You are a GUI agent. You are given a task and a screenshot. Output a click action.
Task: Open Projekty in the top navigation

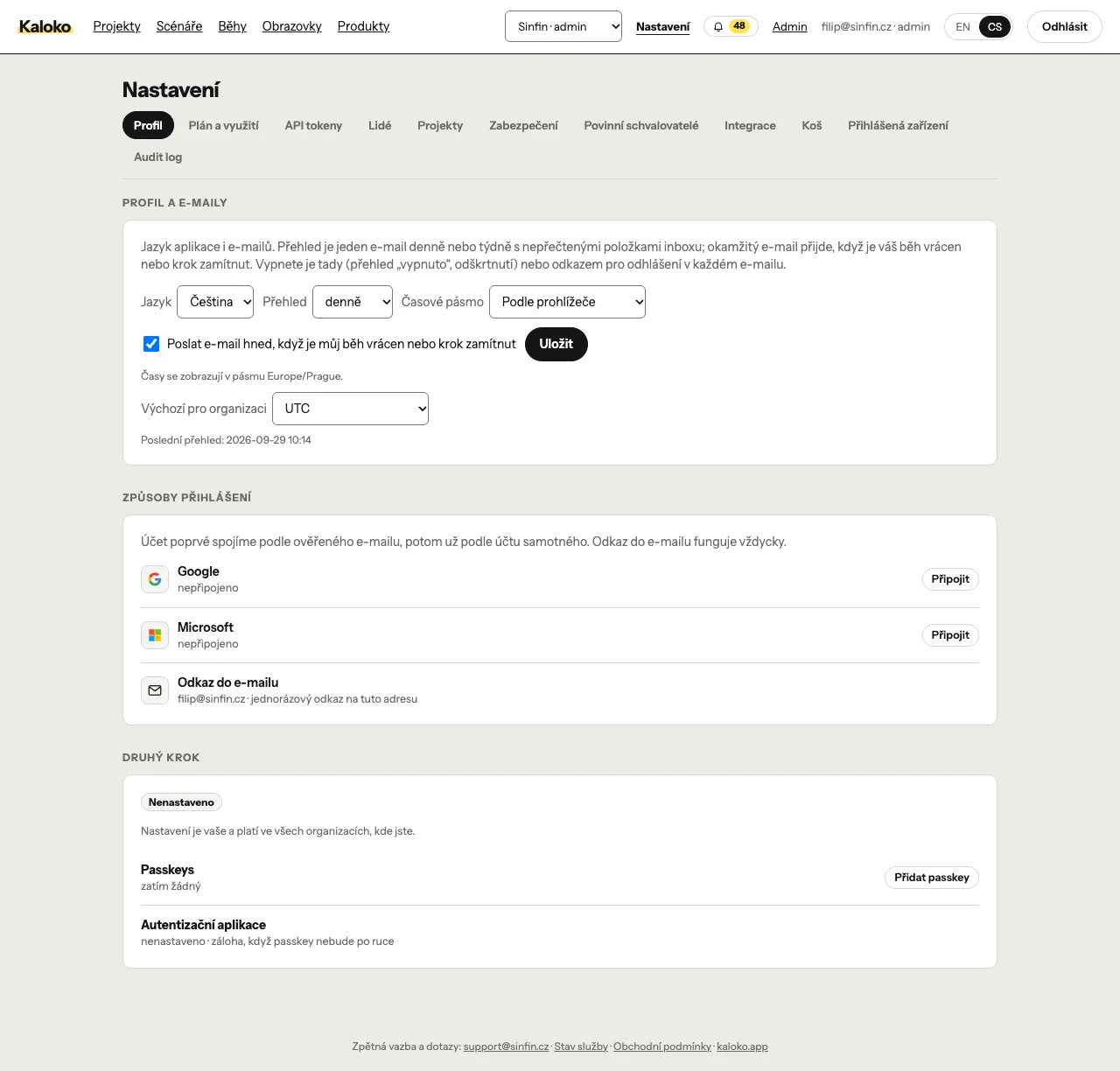(x=117, y=26)
